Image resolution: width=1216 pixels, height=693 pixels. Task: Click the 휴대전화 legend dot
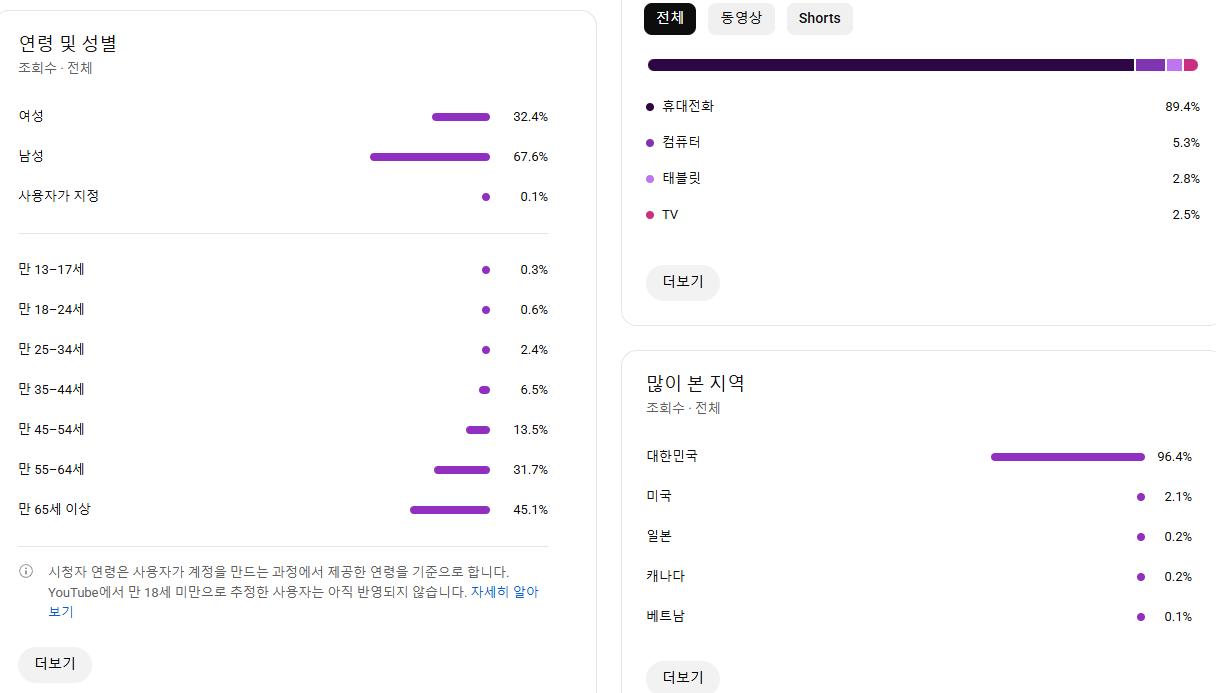(650, 107)
